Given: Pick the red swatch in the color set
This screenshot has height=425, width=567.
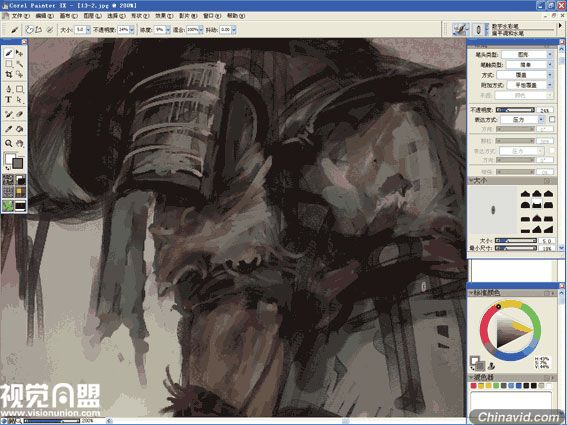Looking at the screenshot, I should pos(473,386).
